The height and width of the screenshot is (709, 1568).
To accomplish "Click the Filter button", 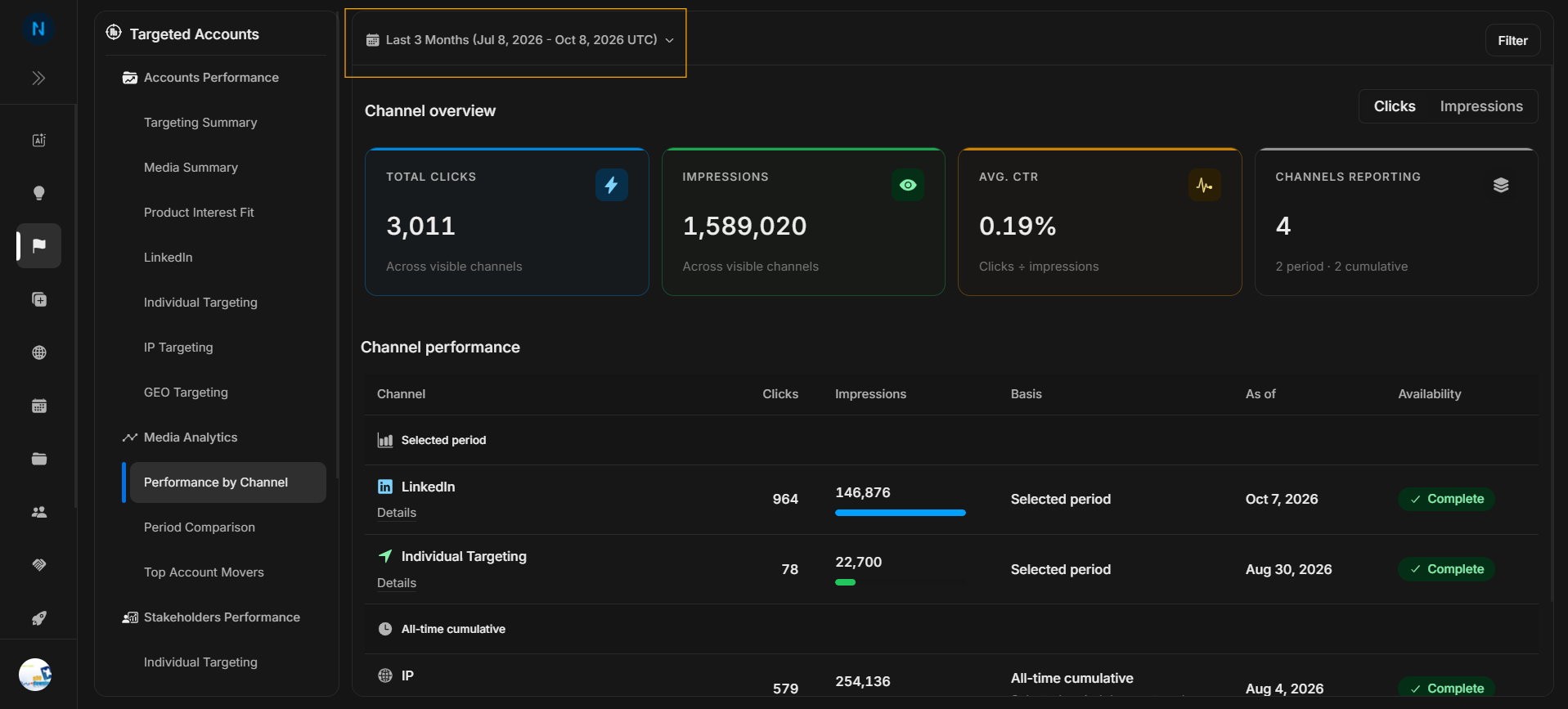I will point(1512,41).
